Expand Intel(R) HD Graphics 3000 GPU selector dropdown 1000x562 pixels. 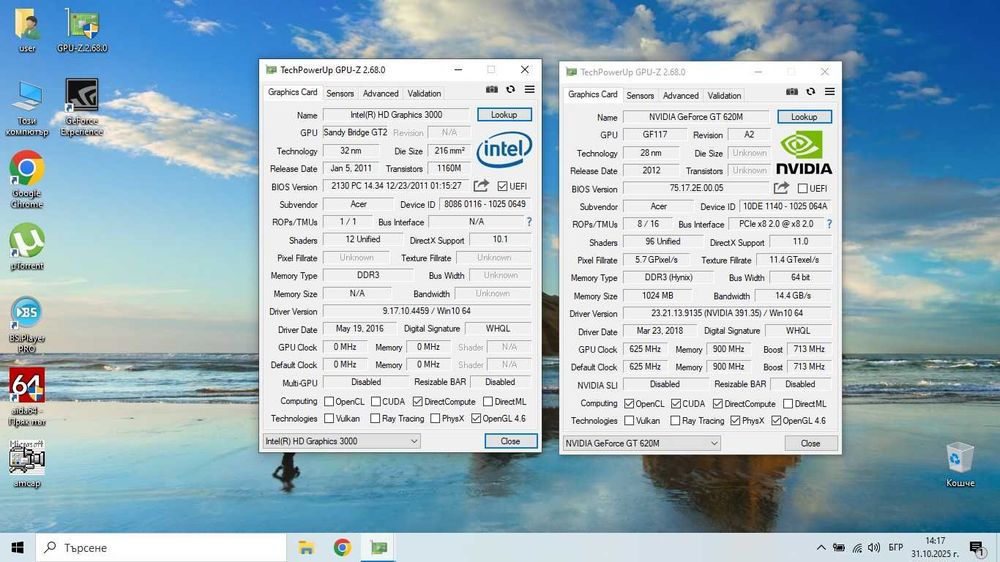click(341, 441)
